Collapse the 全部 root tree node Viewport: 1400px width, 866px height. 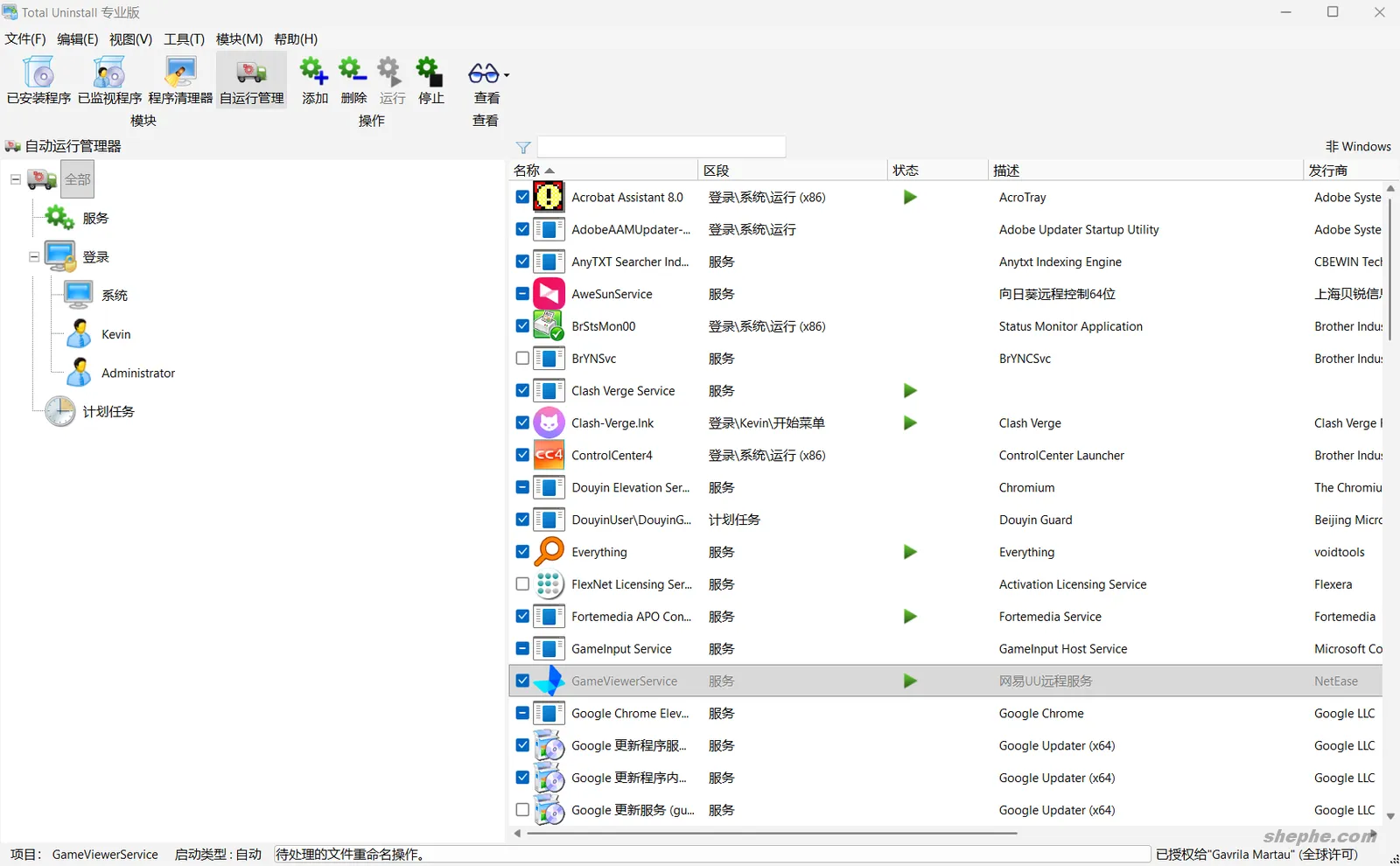[x=15, y=178]
